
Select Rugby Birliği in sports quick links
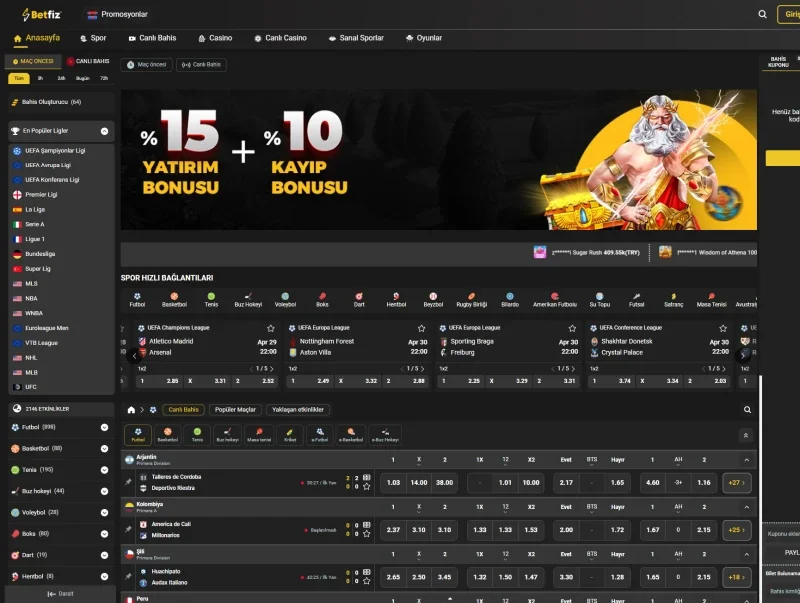coord(471,300)
